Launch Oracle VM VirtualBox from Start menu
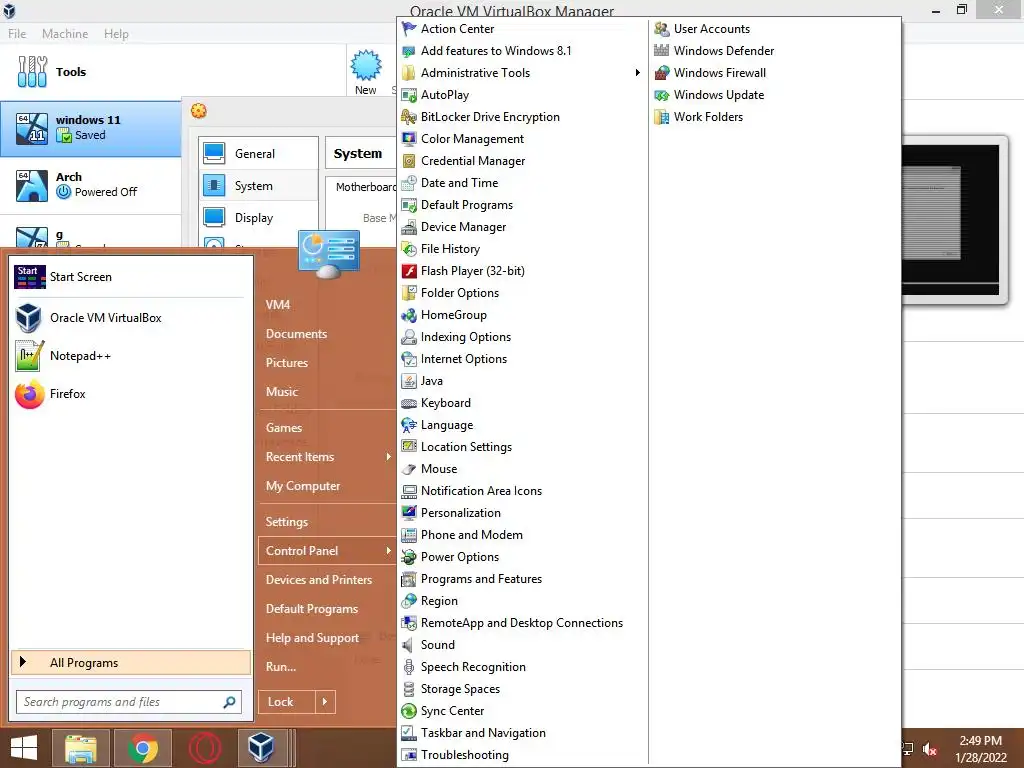 point(129,318)
